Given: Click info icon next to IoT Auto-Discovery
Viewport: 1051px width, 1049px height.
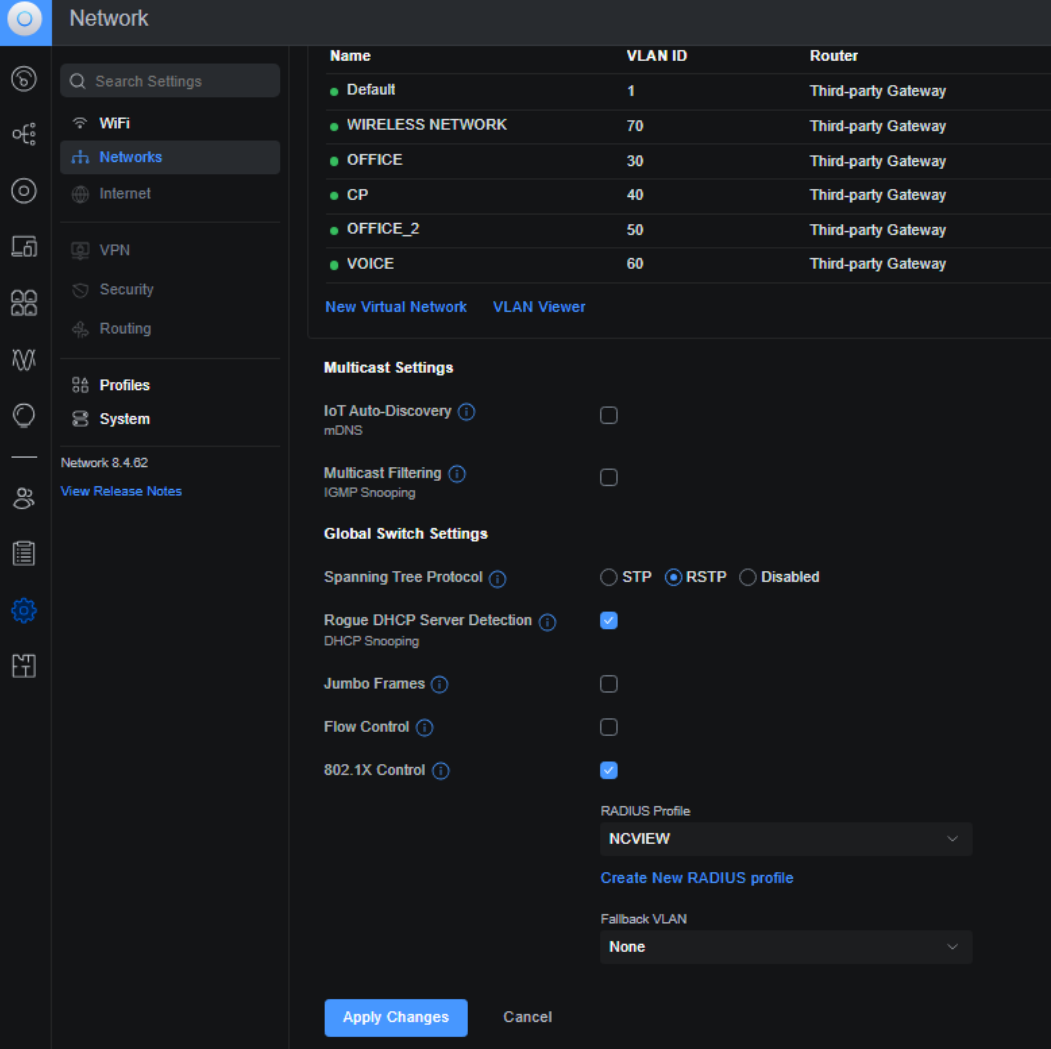Looking at the screenshot, I should (467, 412).
